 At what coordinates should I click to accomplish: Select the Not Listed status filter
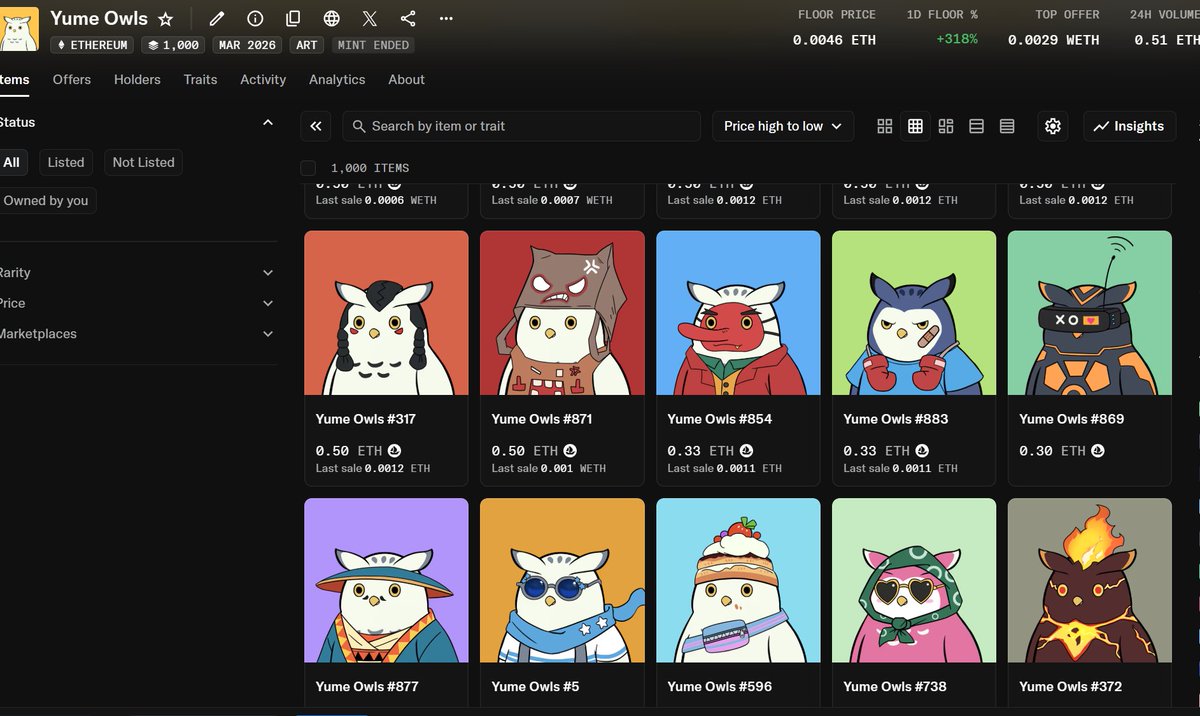[x=143, y=162]
